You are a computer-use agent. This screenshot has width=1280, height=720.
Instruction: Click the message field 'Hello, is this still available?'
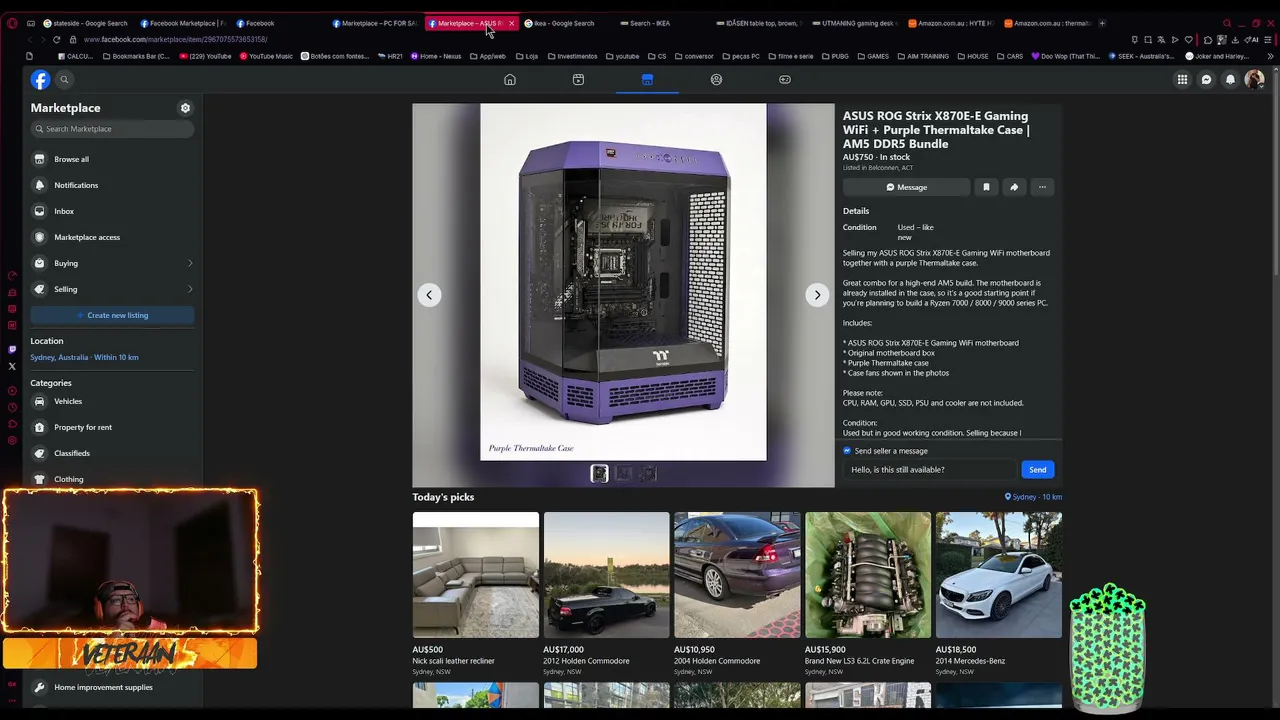[x=932, y=470]
